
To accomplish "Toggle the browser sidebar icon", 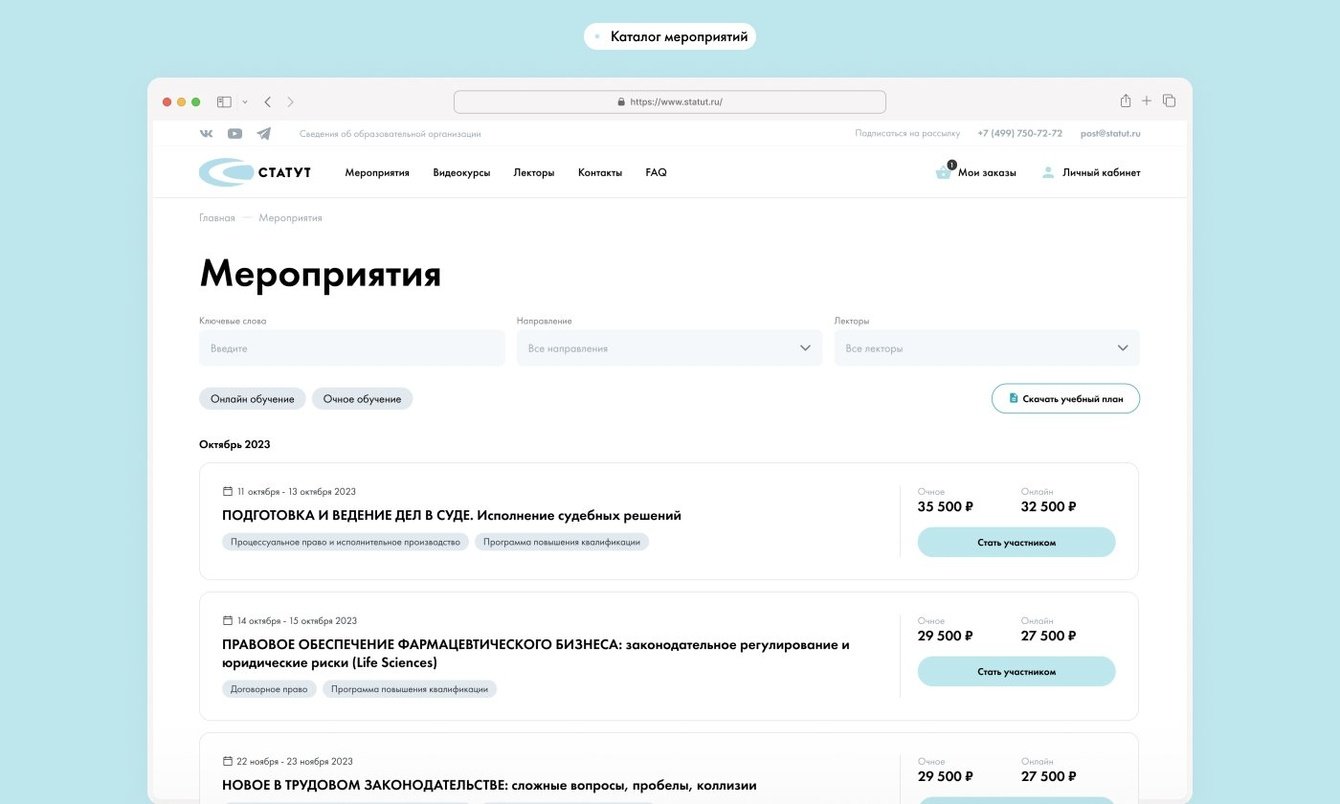I will click(x=224, y=102).
